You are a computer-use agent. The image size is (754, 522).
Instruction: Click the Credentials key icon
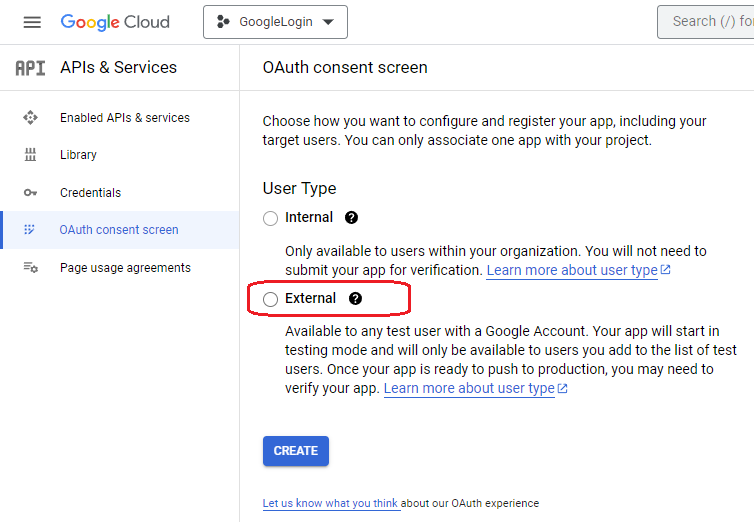pyautogui.click(x=30, y=193)
